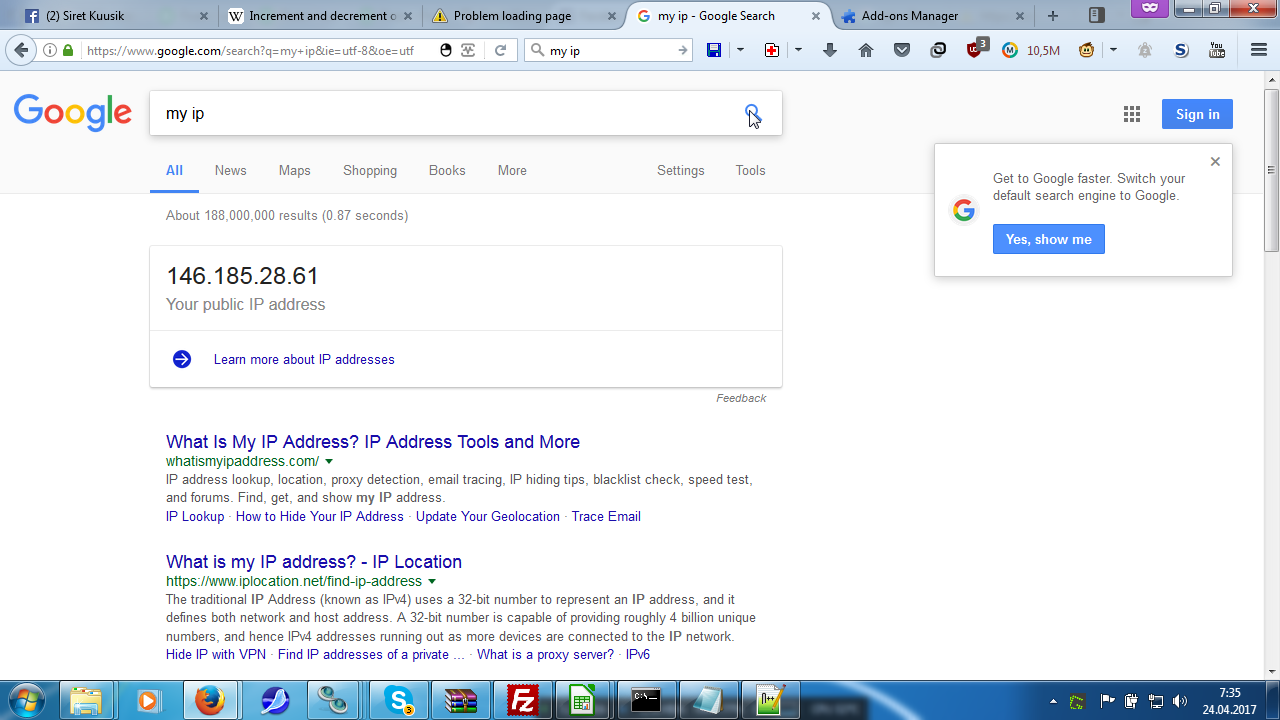Go to the Firefox home page

tap(866, 50)
